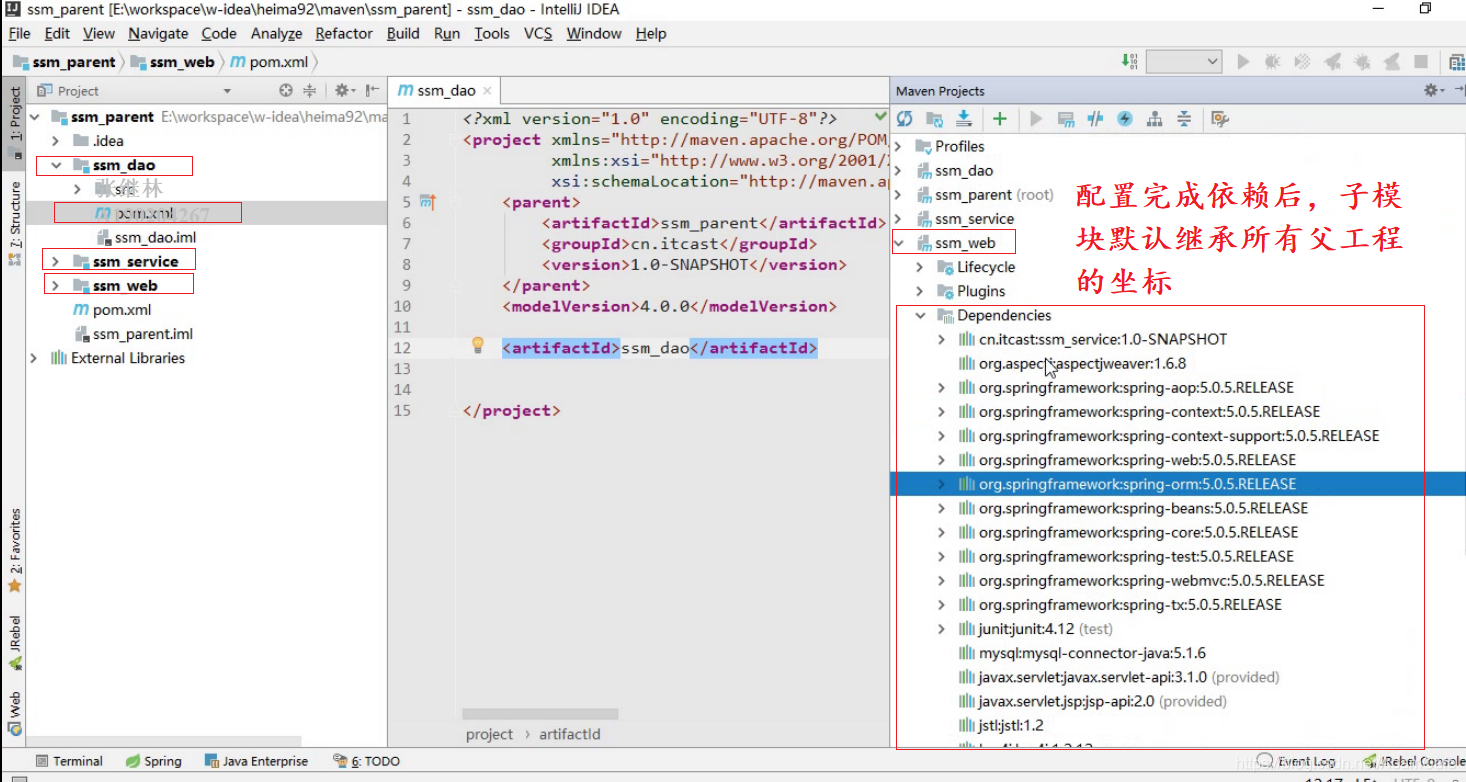Open Maven settings wrench icon

pos(1220,119)
